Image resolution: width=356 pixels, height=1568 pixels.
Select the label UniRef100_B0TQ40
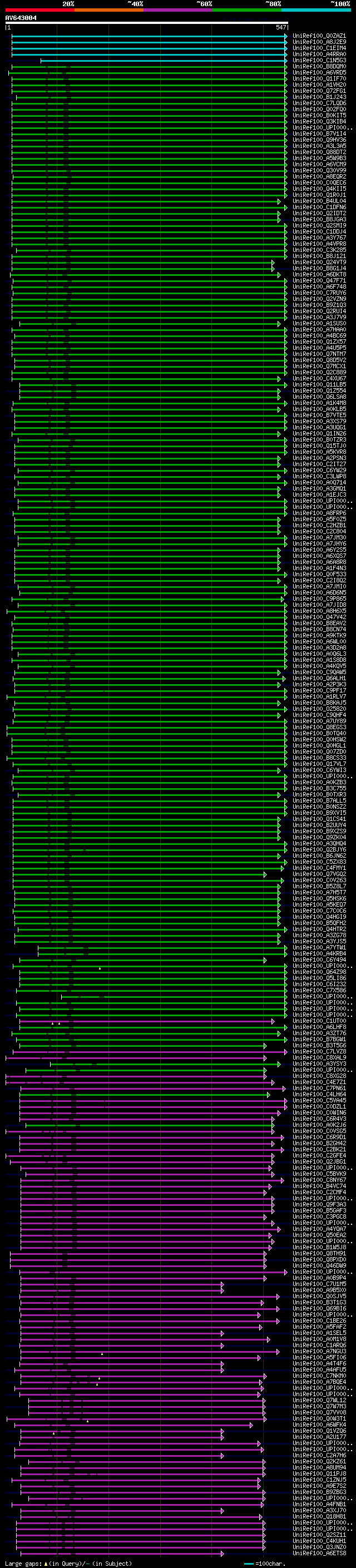coord(319,734)
